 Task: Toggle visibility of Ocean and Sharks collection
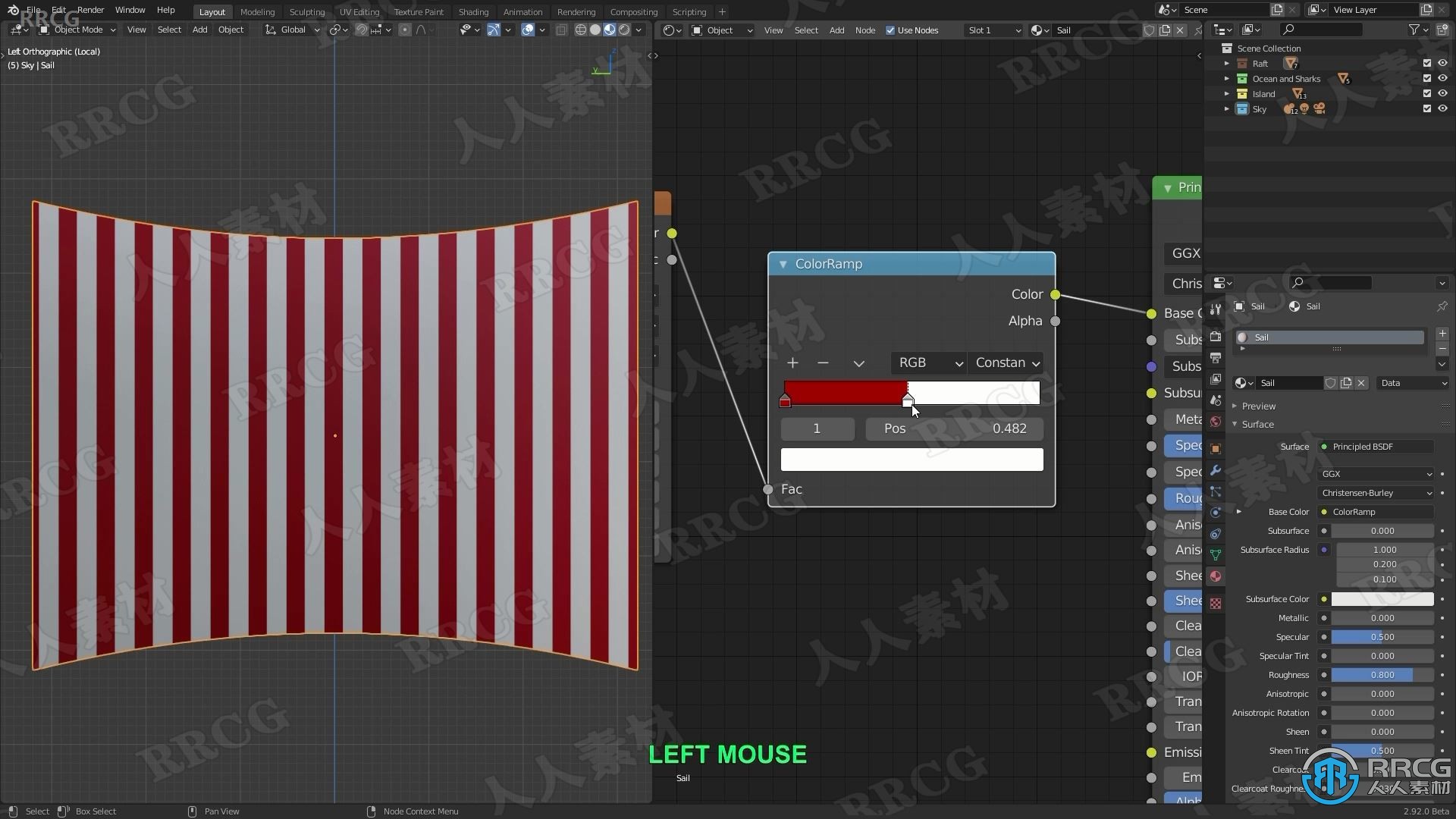coord(1438,78)
